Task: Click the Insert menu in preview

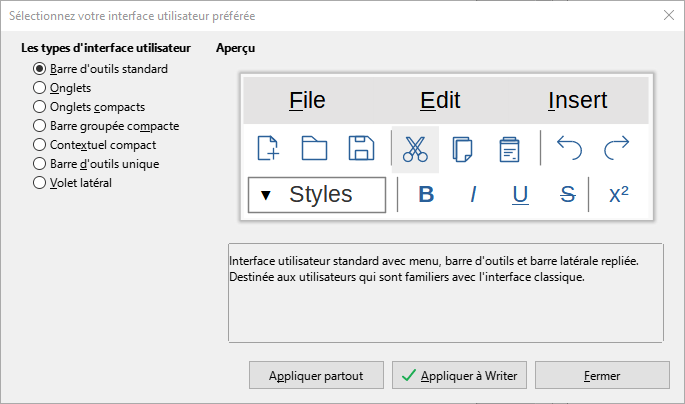Action: 578,101
